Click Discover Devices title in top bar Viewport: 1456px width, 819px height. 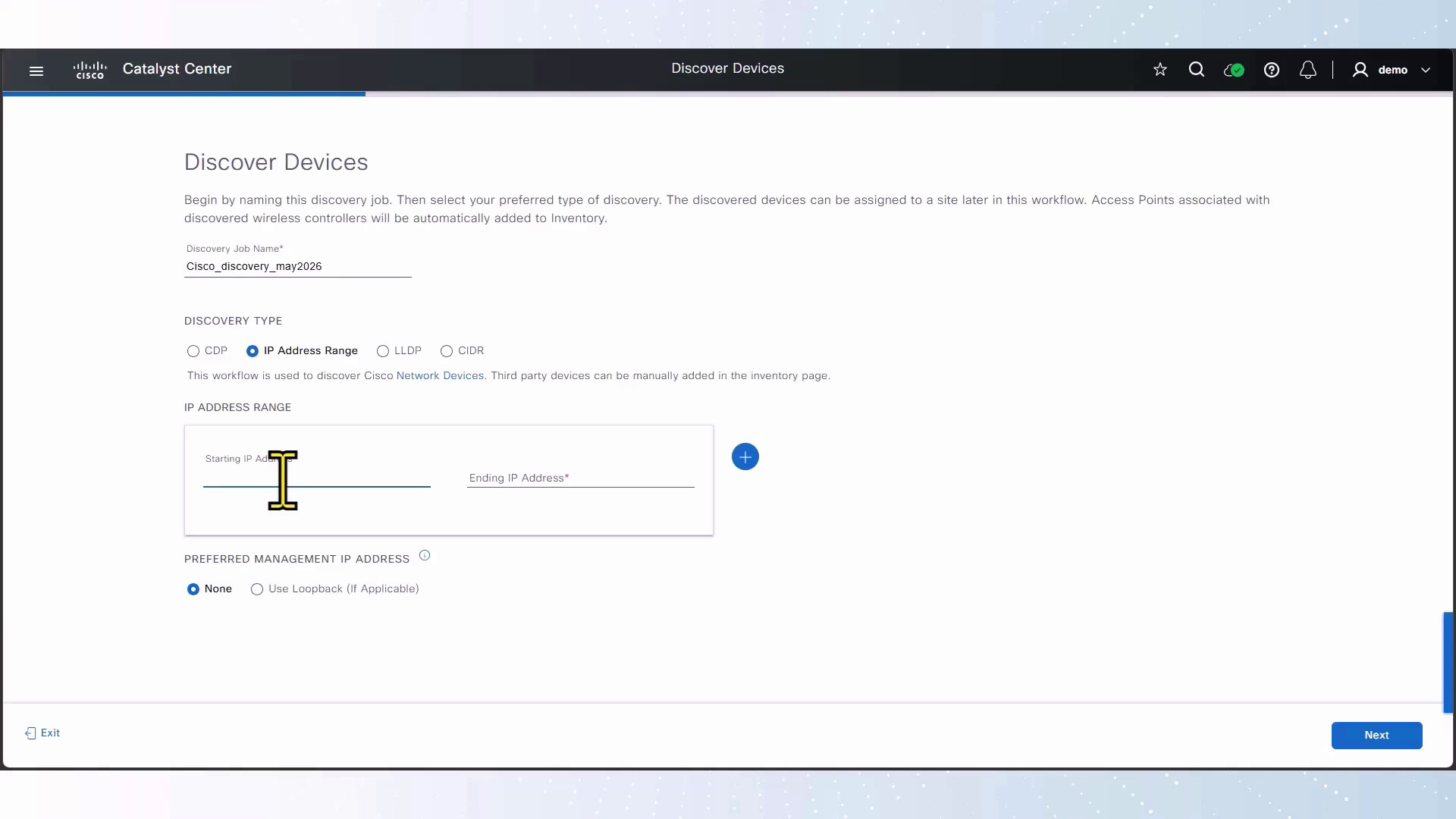(727, 68)
